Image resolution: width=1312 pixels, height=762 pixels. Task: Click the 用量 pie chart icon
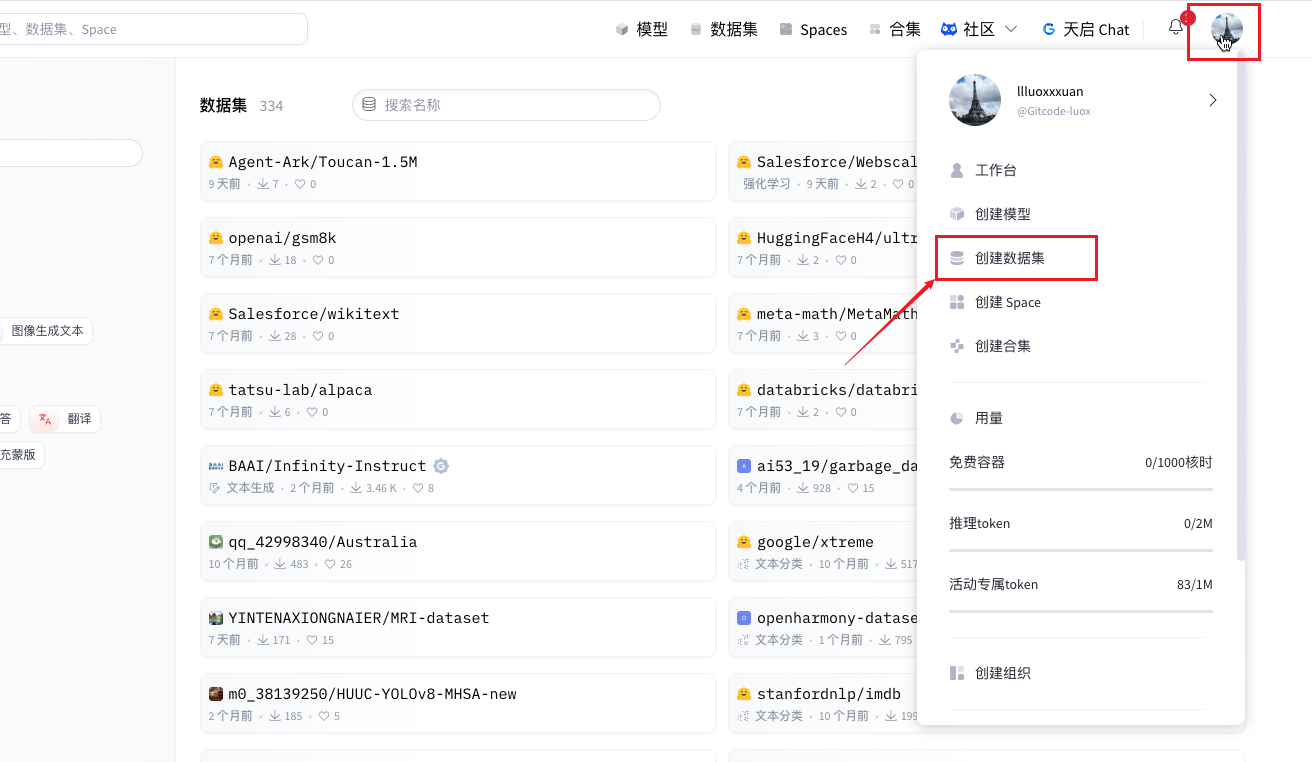point(957,418)
